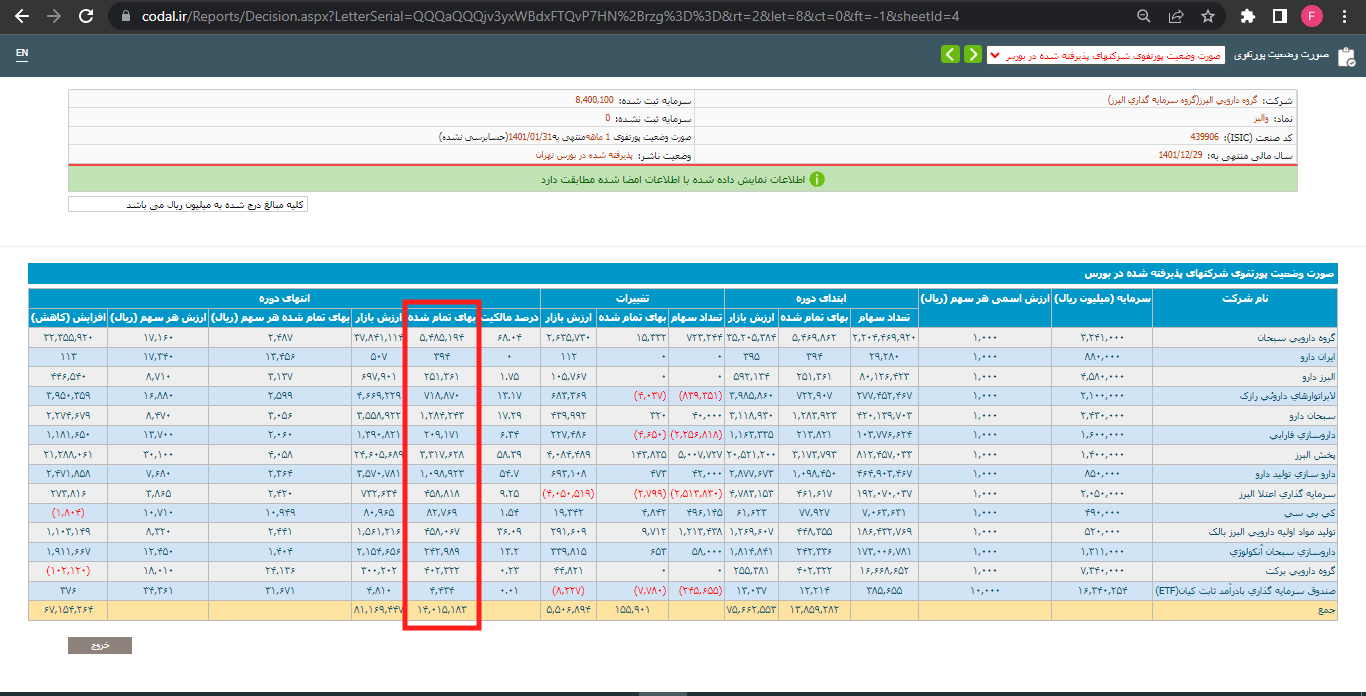This screenshot has width=1366, height=696.
Task: Click the clipboard report icon in header
Action: (x=1346, y=55)
